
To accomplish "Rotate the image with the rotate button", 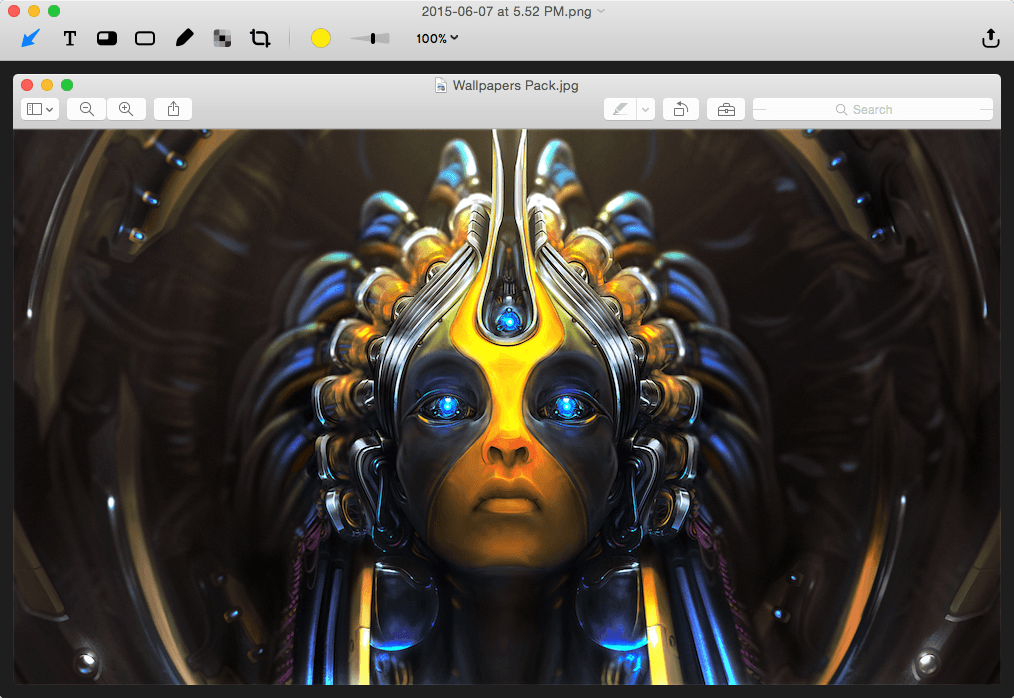I will [680, 109].
